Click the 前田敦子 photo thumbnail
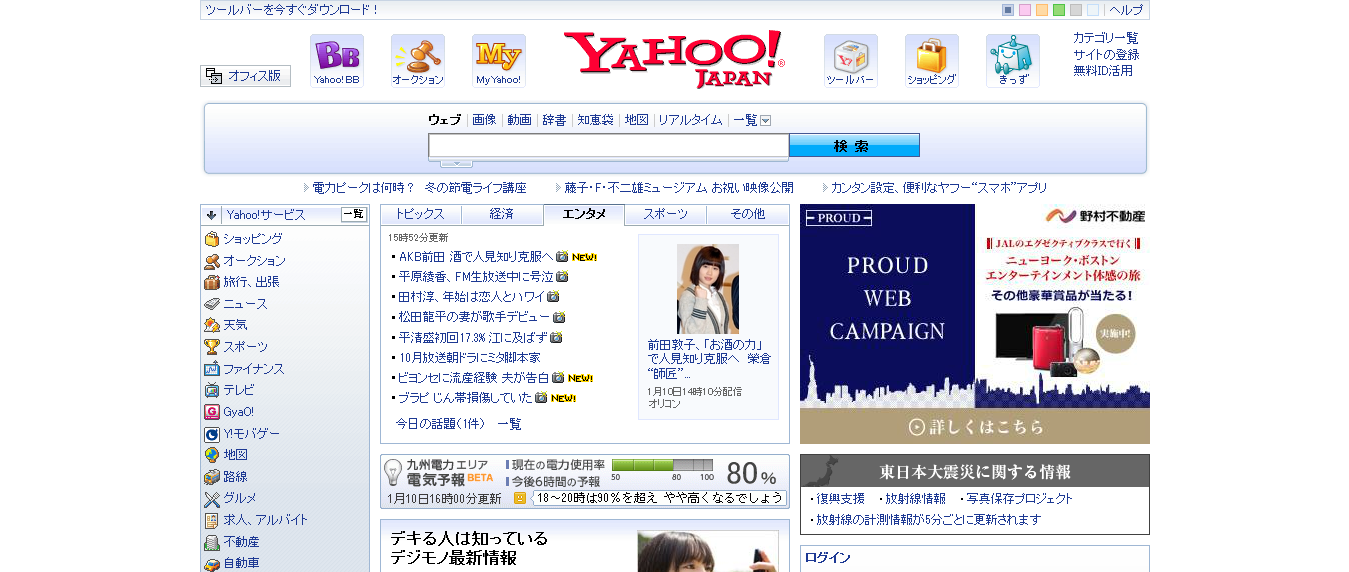The image size is (1349, 572). pos(708,289)
